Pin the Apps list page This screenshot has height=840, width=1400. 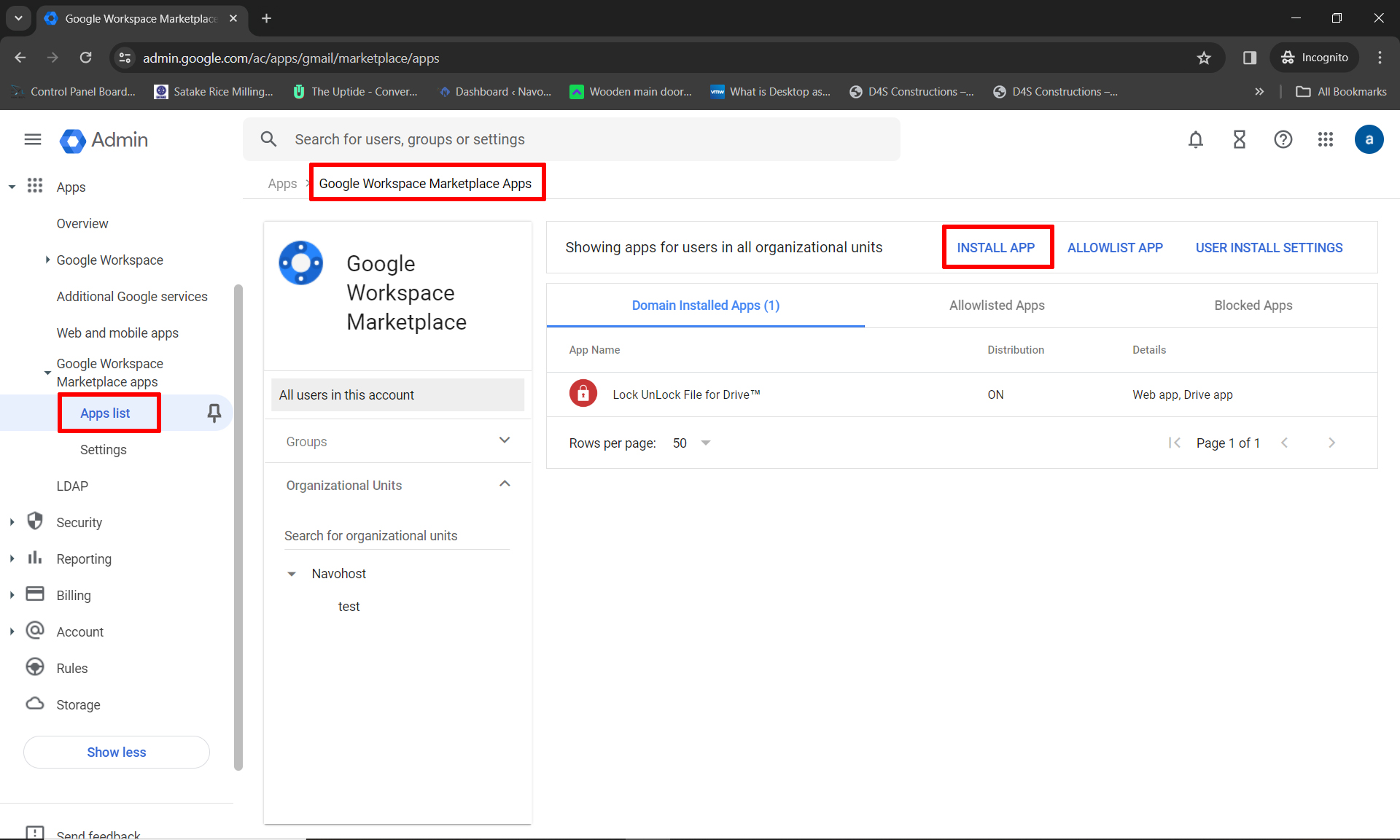pyautogui.click(x=214, y=413)
